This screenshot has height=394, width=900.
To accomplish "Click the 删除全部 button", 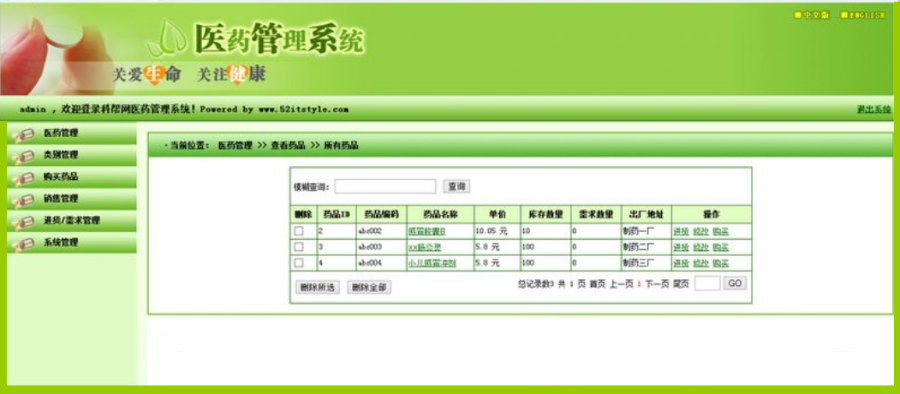I will pyautogui.click(x=369, y=287).
